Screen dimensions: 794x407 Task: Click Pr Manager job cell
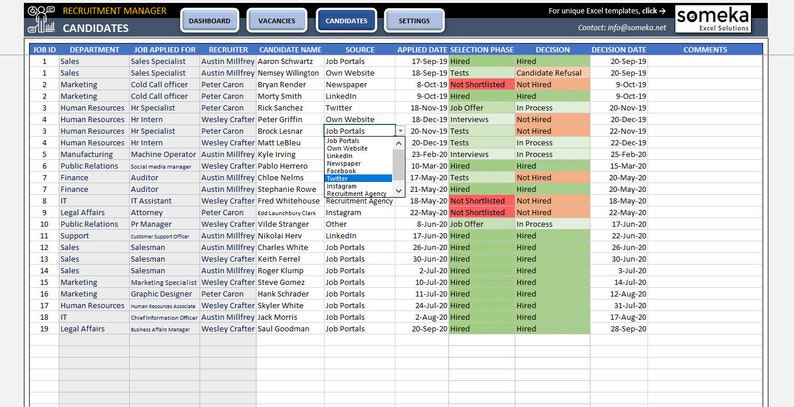(x=165, y=224)
